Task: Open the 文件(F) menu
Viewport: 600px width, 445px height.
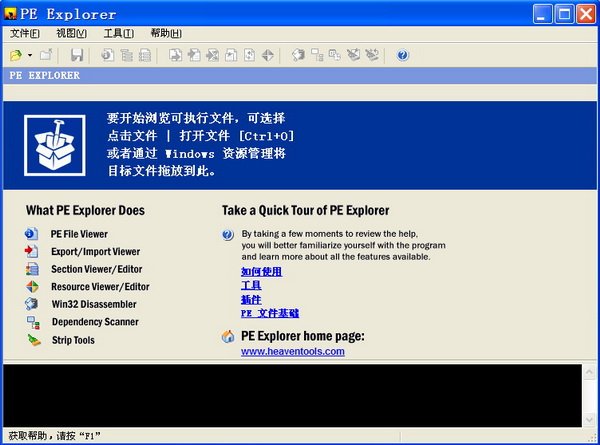Action: [24, 34]
